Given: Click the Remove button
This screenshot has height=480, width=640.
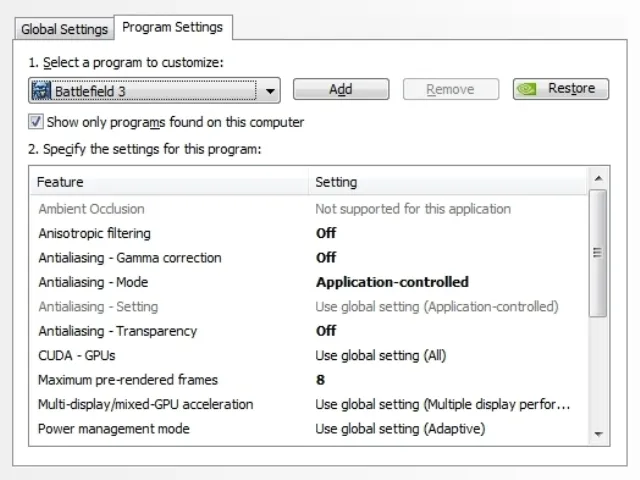Looking at the screenshot, I should pyautogui.click(x=451, y=89).
